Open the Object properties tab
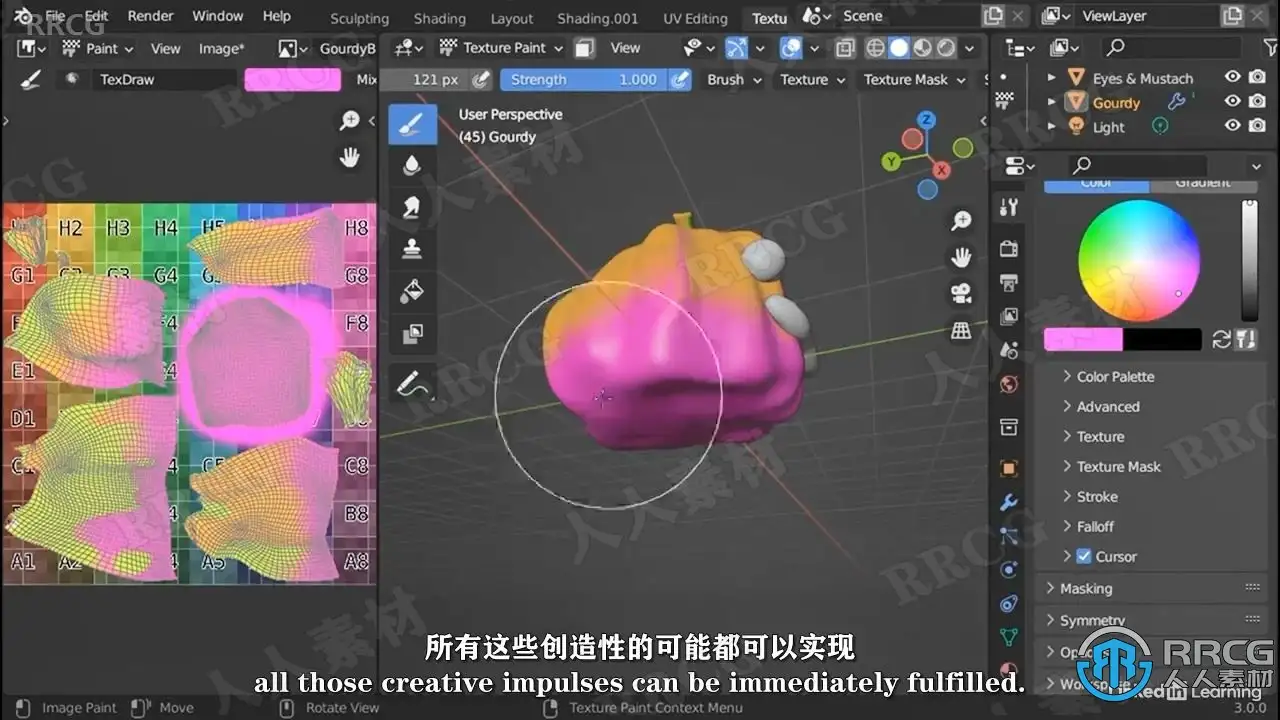 click(1008, 468)
